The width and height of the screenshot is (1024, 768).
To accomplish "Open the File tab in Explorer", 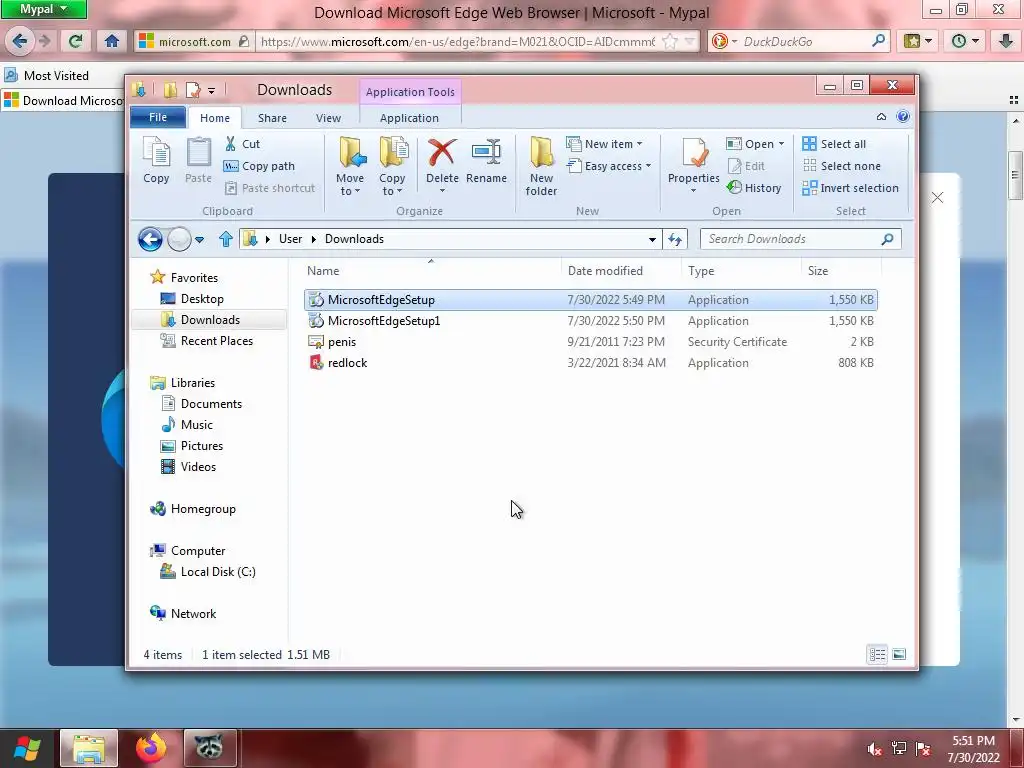I will click(x=158, y=117).
